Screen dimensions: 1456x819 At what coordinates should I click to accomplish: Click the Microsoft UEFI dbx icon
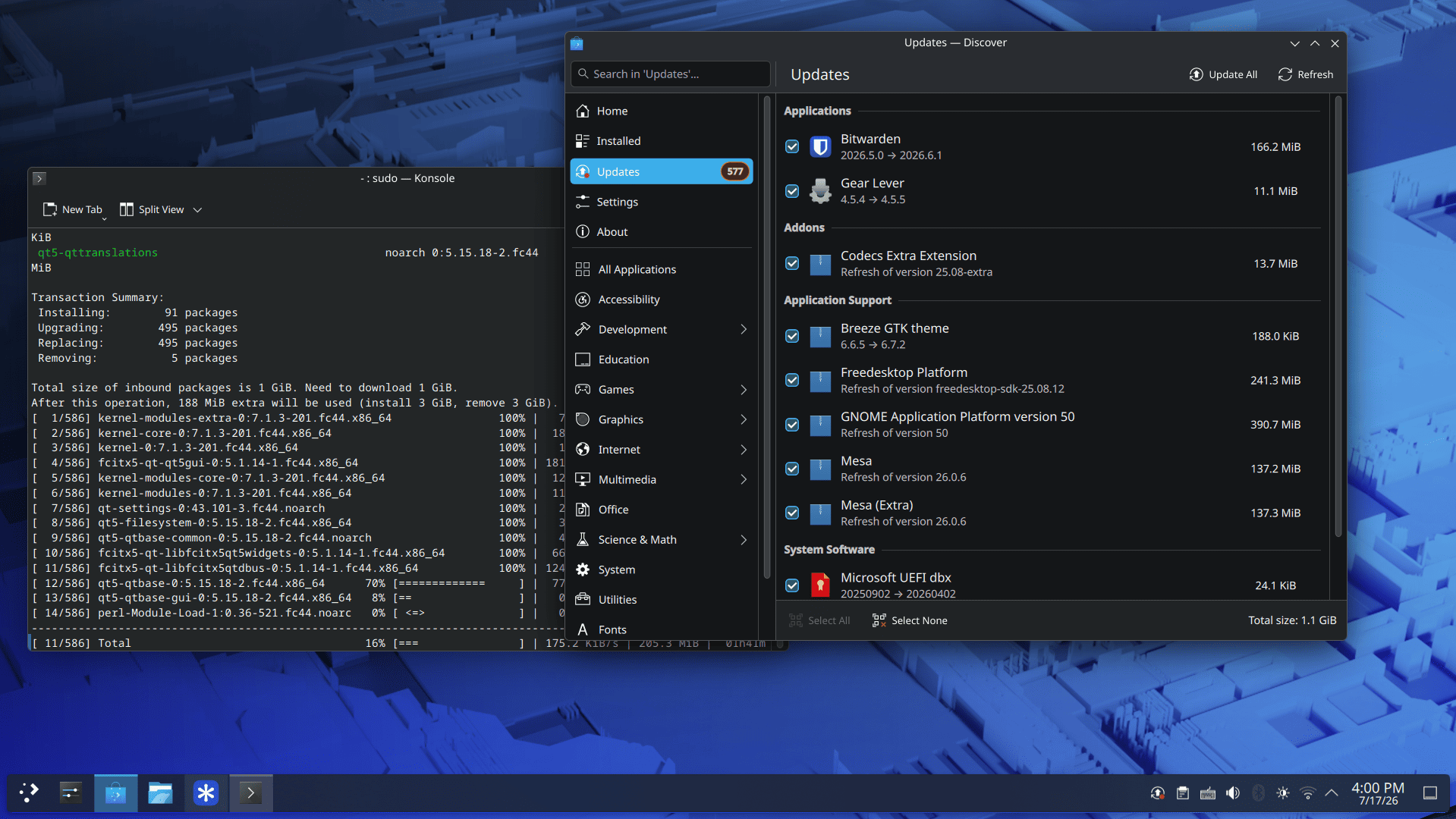(x=820, y=585)
